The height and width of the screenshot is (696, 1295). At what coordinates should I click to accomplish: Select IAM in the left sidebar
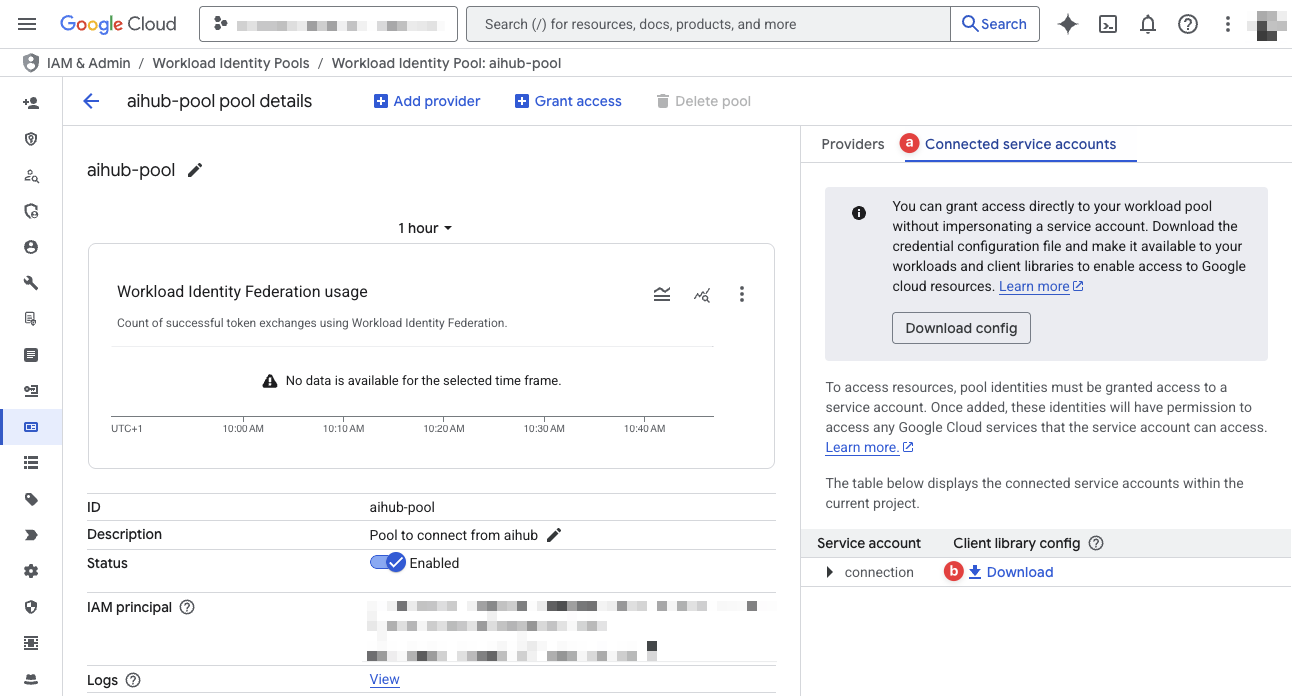30,103
